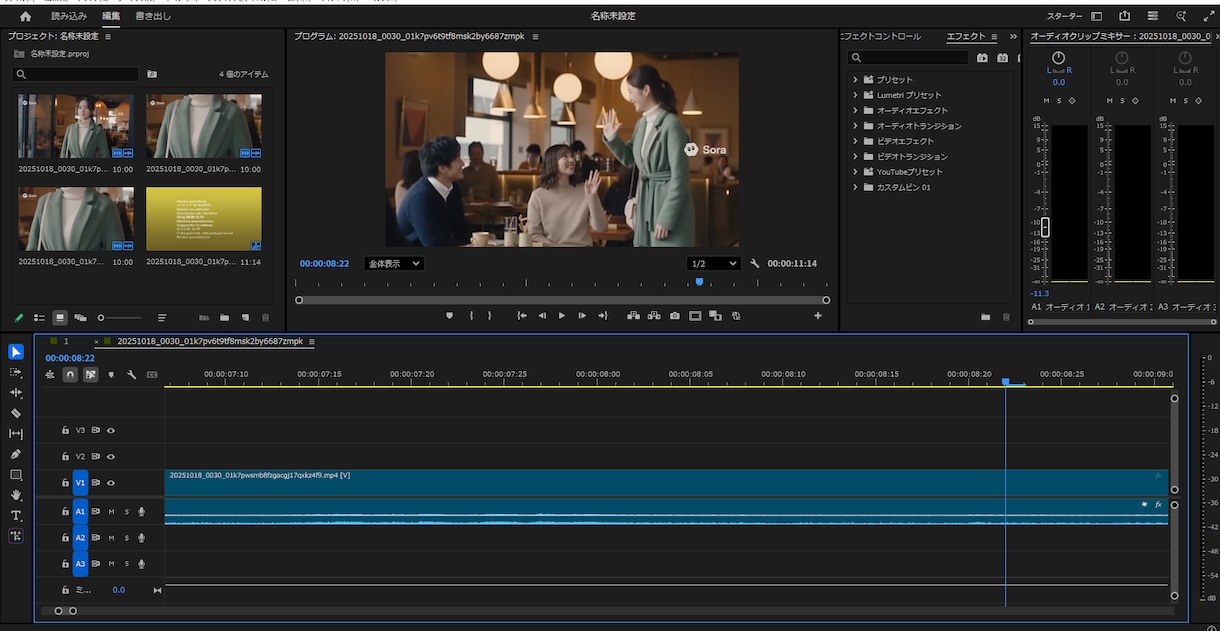
Task: Expand YouTubeプリセット folder
Action: 855,172
